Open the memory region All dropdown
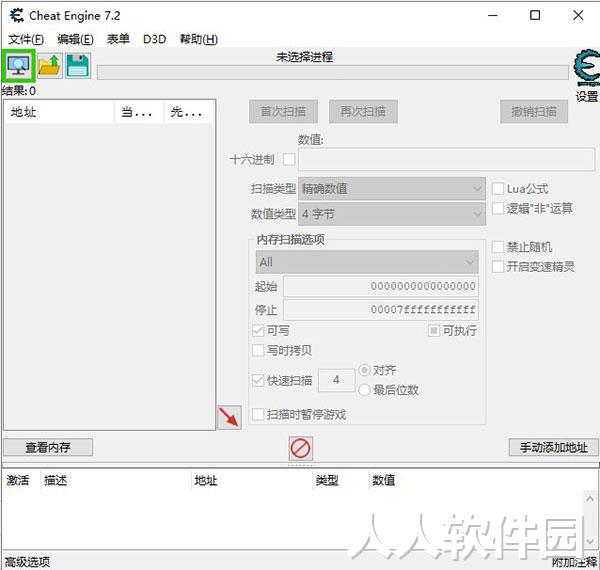 pos(367,262)
